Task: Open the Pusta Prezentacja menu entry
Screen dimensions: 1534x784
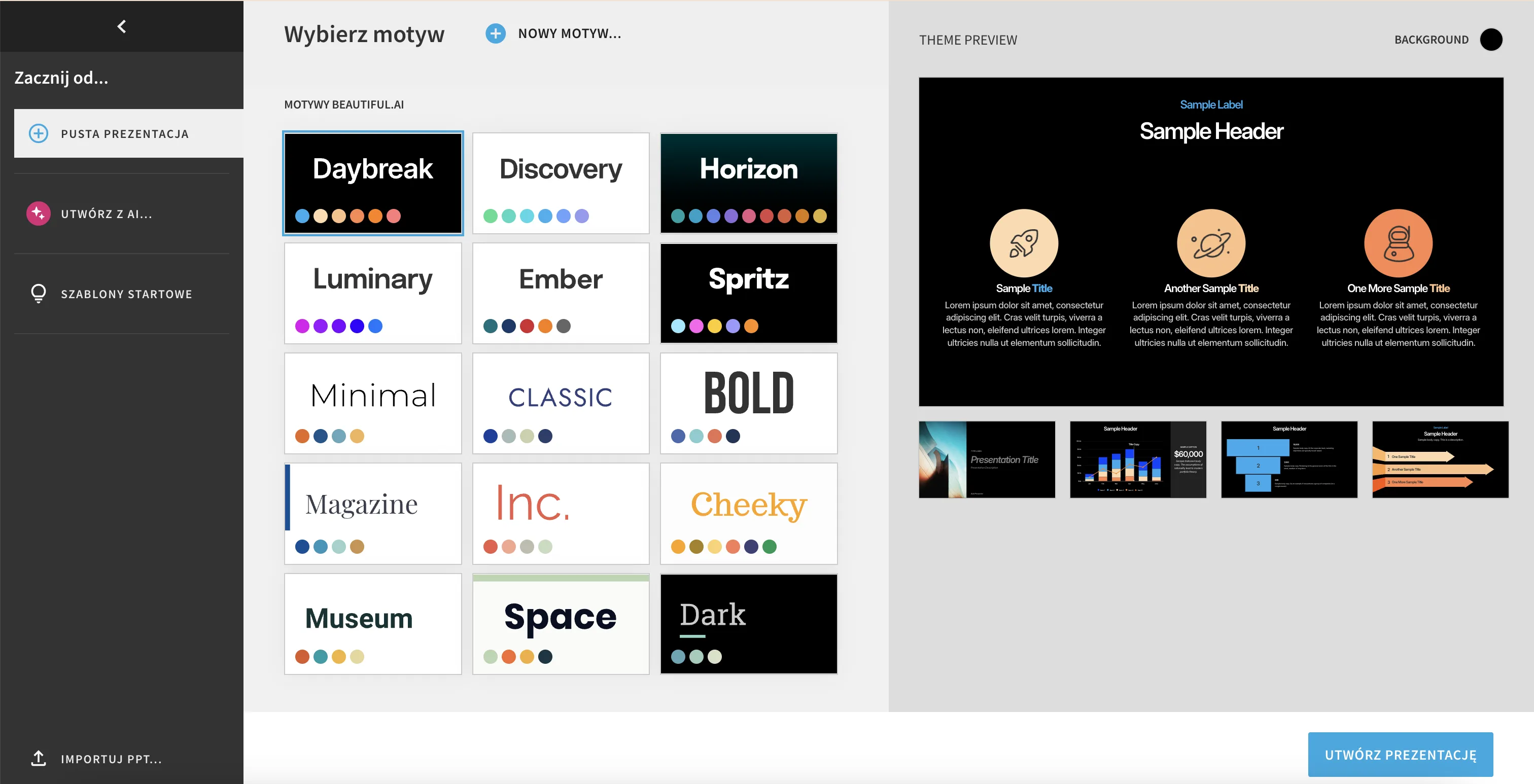Action: (123, 133)
